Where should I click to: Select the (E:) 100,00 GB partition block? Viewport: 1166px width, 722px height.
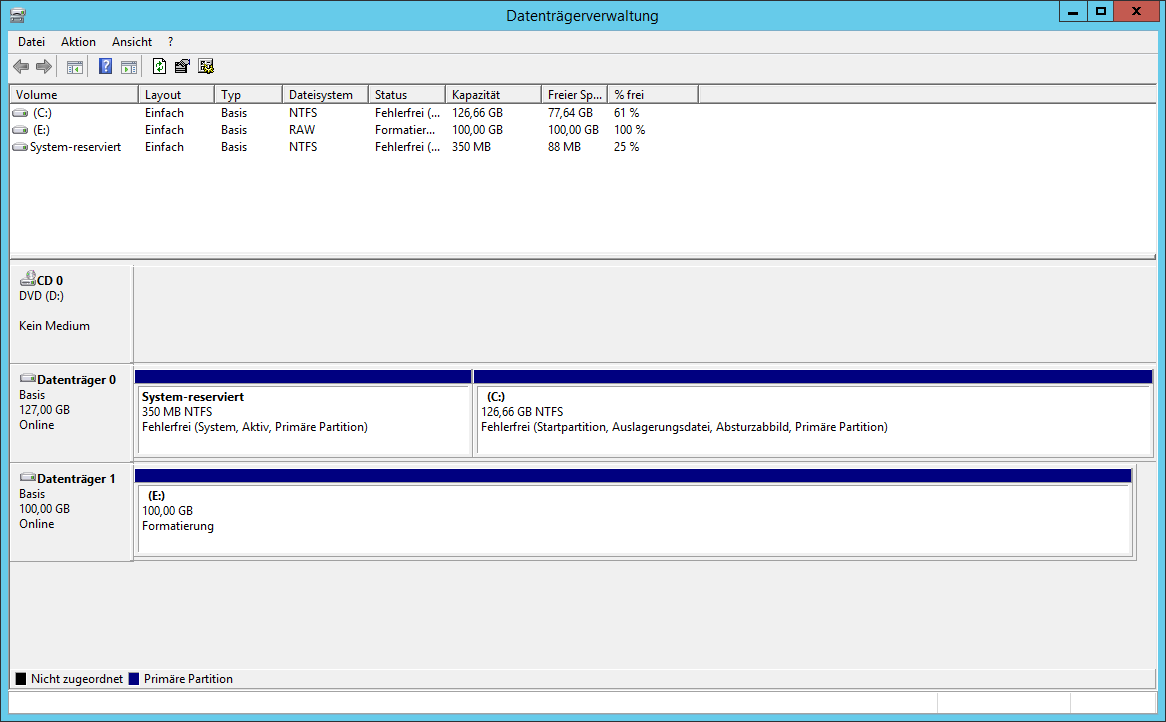[x=633, y=519]
